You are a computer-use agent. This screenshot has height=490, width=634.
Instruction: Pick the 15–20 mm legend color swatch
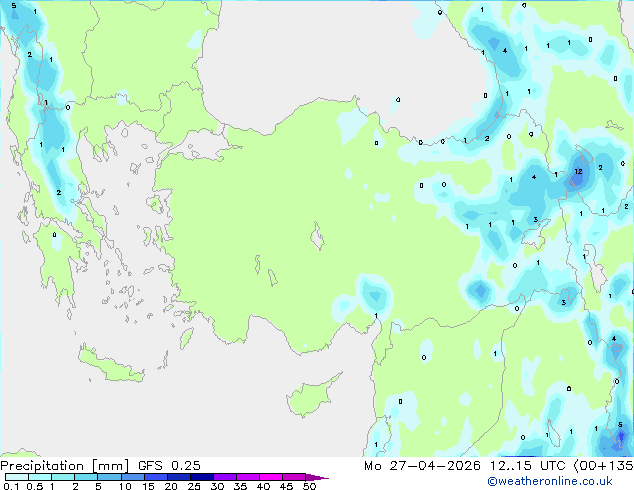pos(155,477)
